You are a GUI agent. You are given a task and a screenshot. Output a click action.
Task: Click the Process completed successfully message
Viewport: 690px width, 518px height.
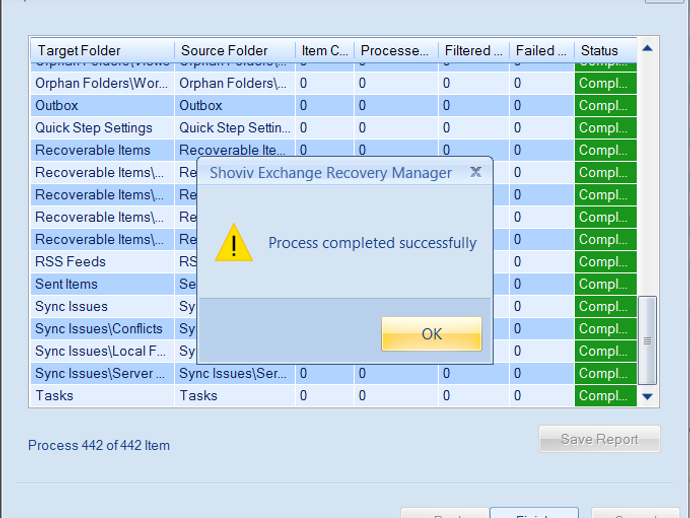pos(372,243)
